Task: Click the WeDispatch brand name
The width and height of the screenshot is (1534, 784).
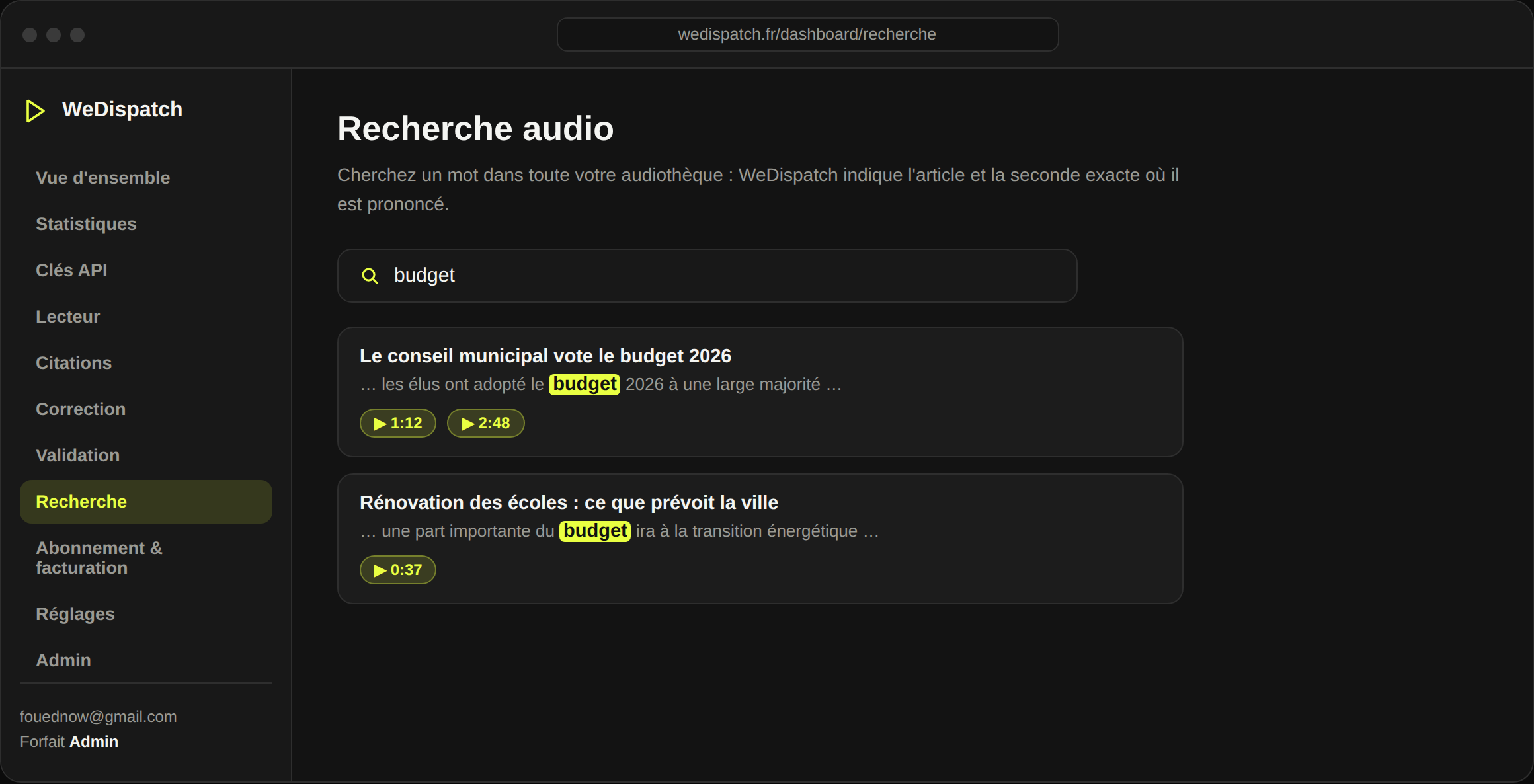Action: click(x=122, y=109)
